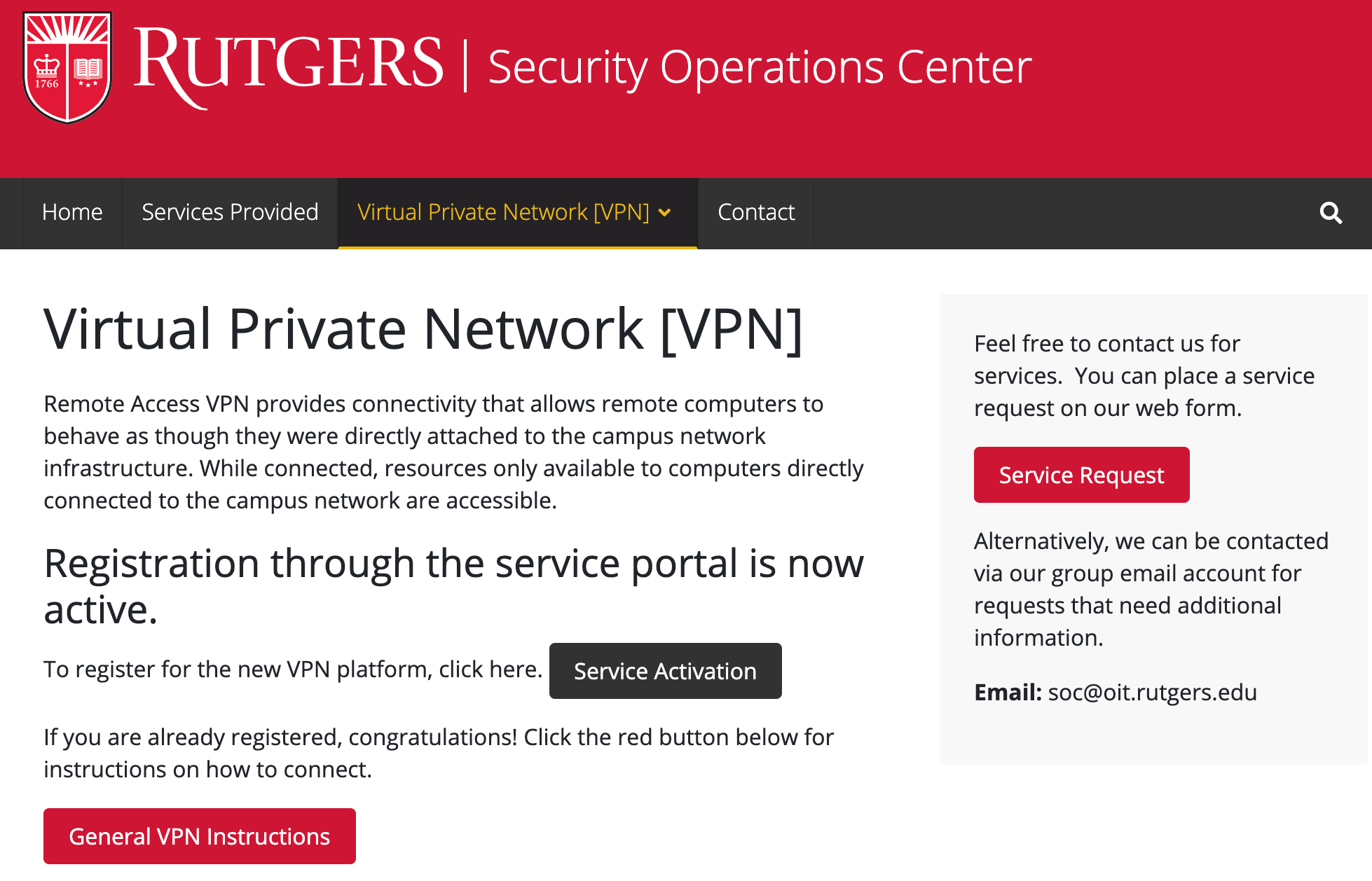Select Virtual Private Network [VPN] nav item
Screen dimensions: 1372x881
click(x=503, y=213)
